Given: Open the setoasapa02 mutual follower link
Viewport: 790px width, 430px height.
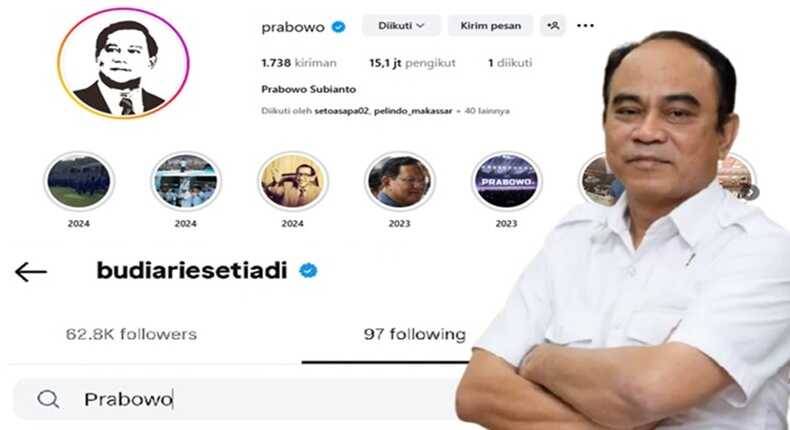Looking at the screenshot, I should point(342,111).
